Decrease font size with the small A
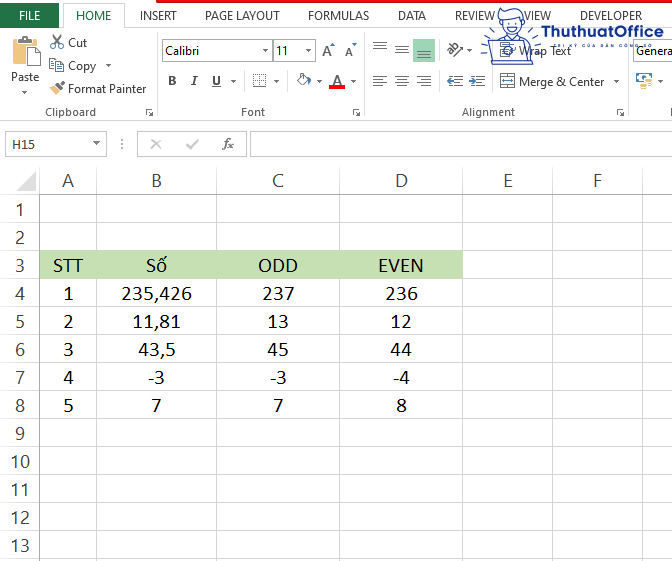Image resolution: width=672 pixels, height=561 pixels. (351, 51)
